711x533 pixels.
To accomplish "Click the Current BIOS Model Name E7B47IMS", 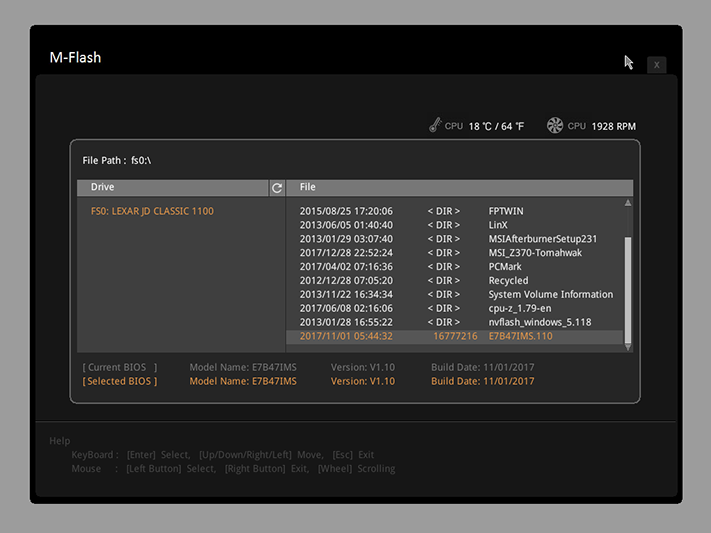I will click(243, 367).
